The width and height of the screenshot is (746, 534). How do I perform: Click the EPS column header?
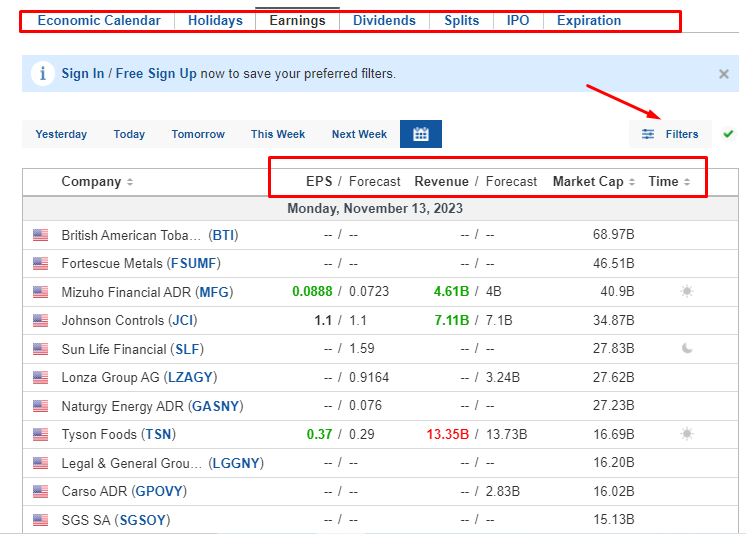click(x=319, y=182)
